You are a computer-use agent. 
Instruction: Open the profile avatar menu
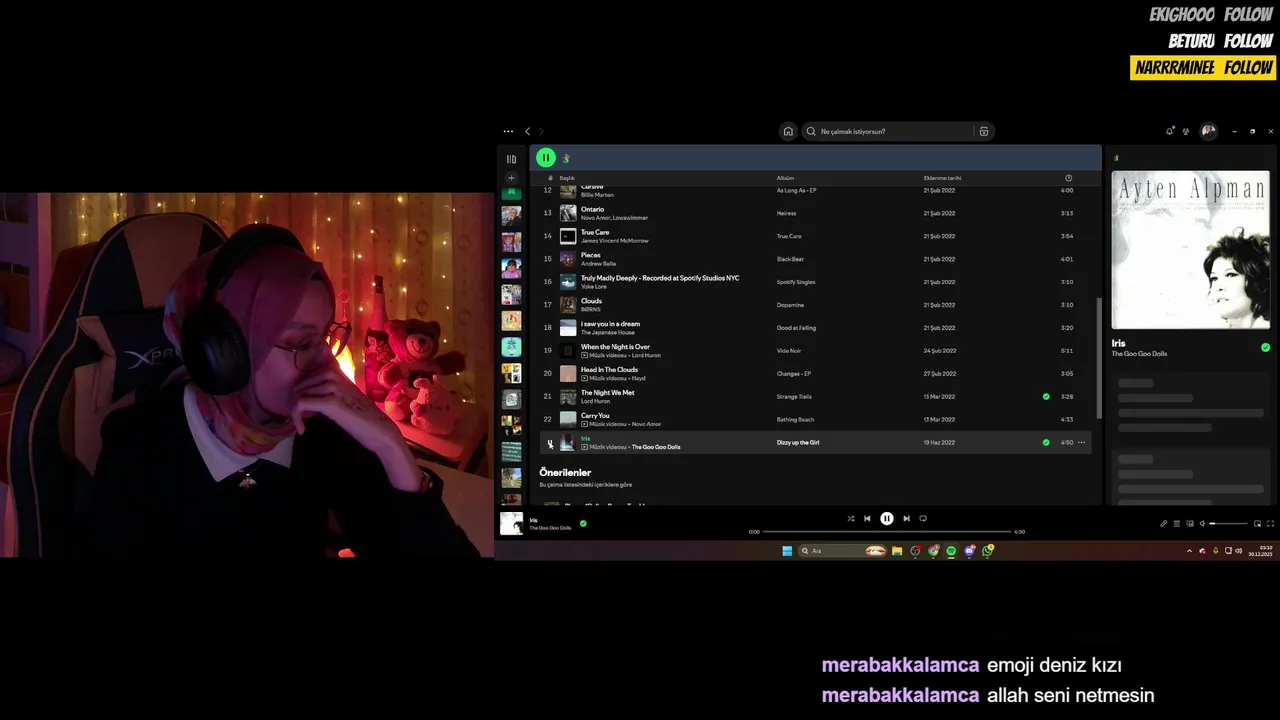point(1208,131)
